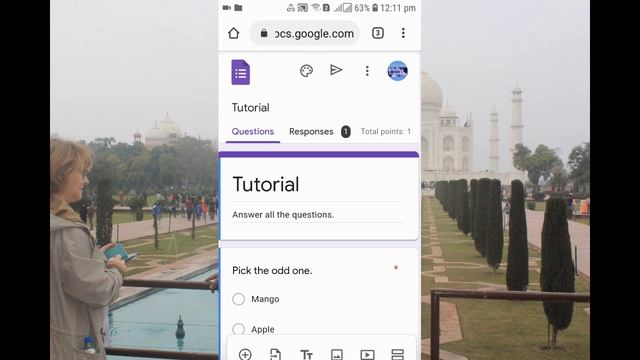Click the Add image icon
Image resolution: width=640 pixels, height=360 pixels.
point(337,354)
